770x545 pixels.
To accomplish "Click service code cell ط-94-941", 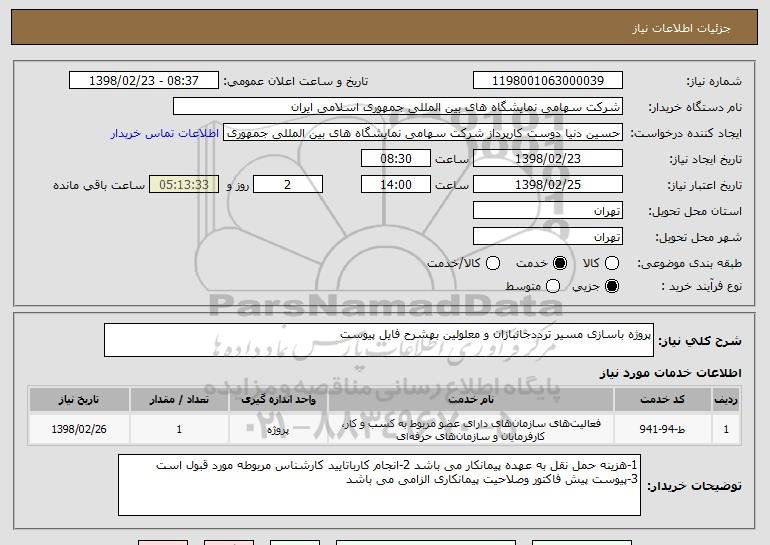I will (662, 429).
